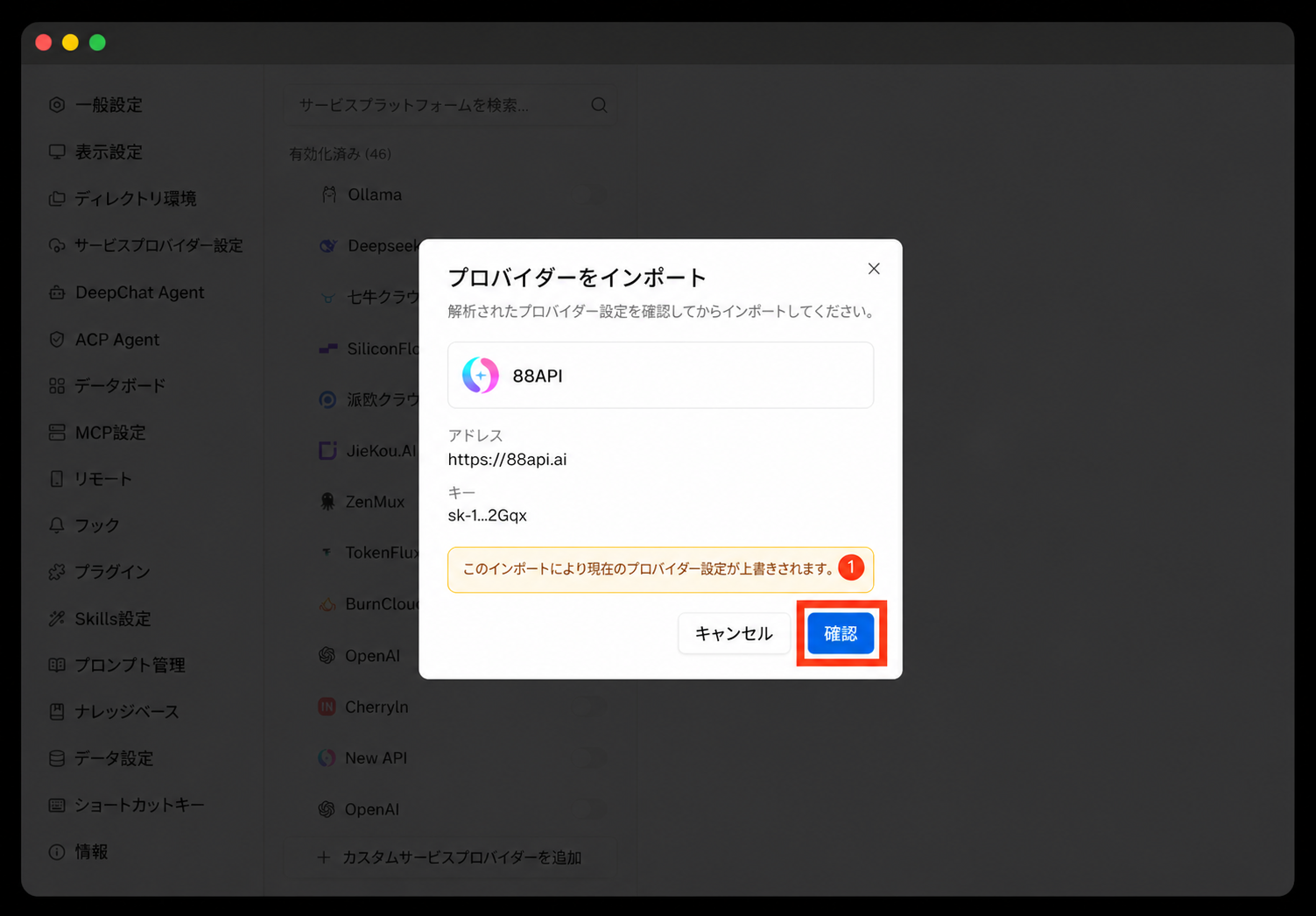Viewport: 1316px width, 916px height.
Task: Click the BurnCloud provider icon
Action: click(x=327, y=604)
